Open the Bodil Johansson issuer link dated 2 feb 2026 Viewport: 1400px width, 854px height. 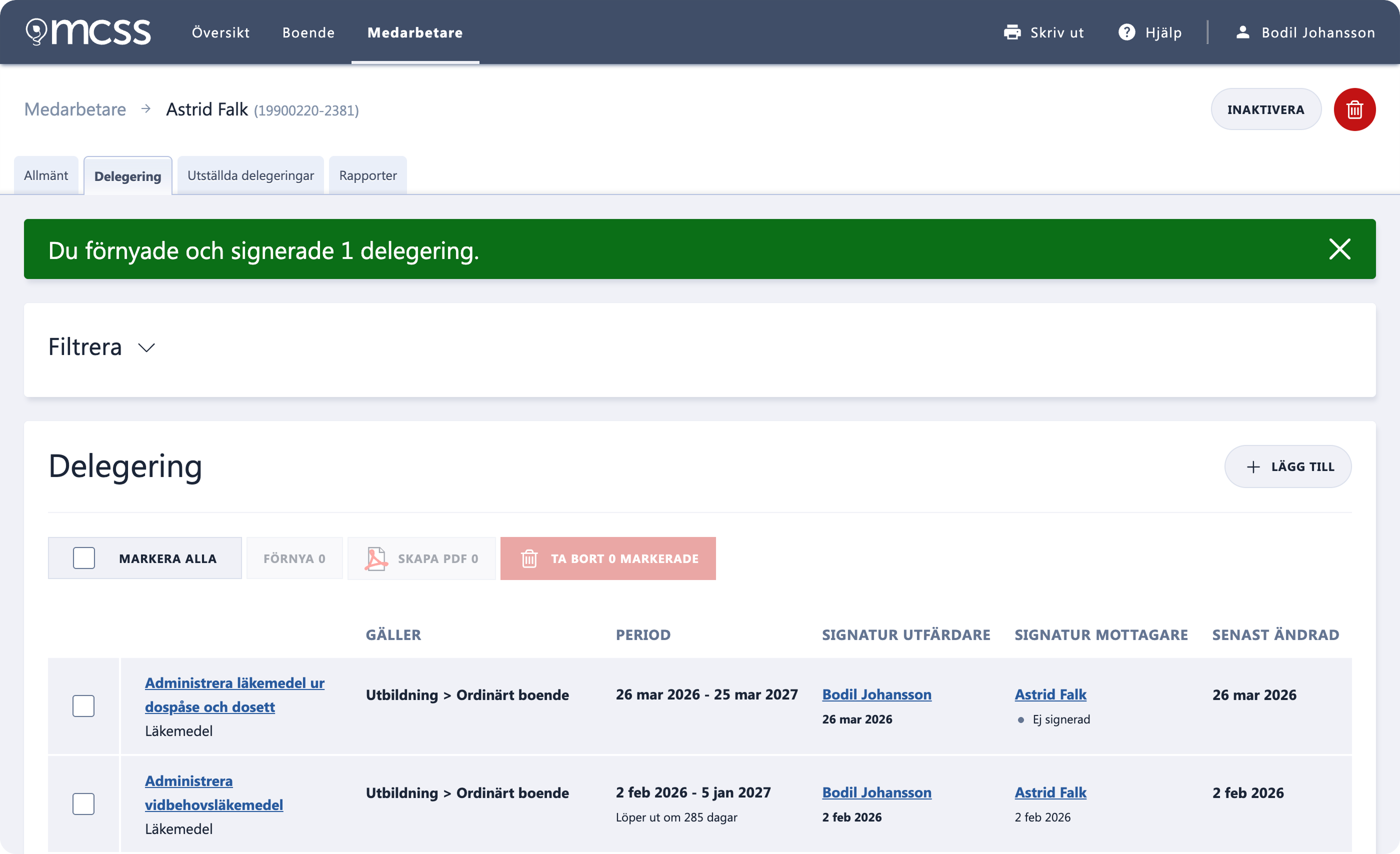tap(876, 792)
